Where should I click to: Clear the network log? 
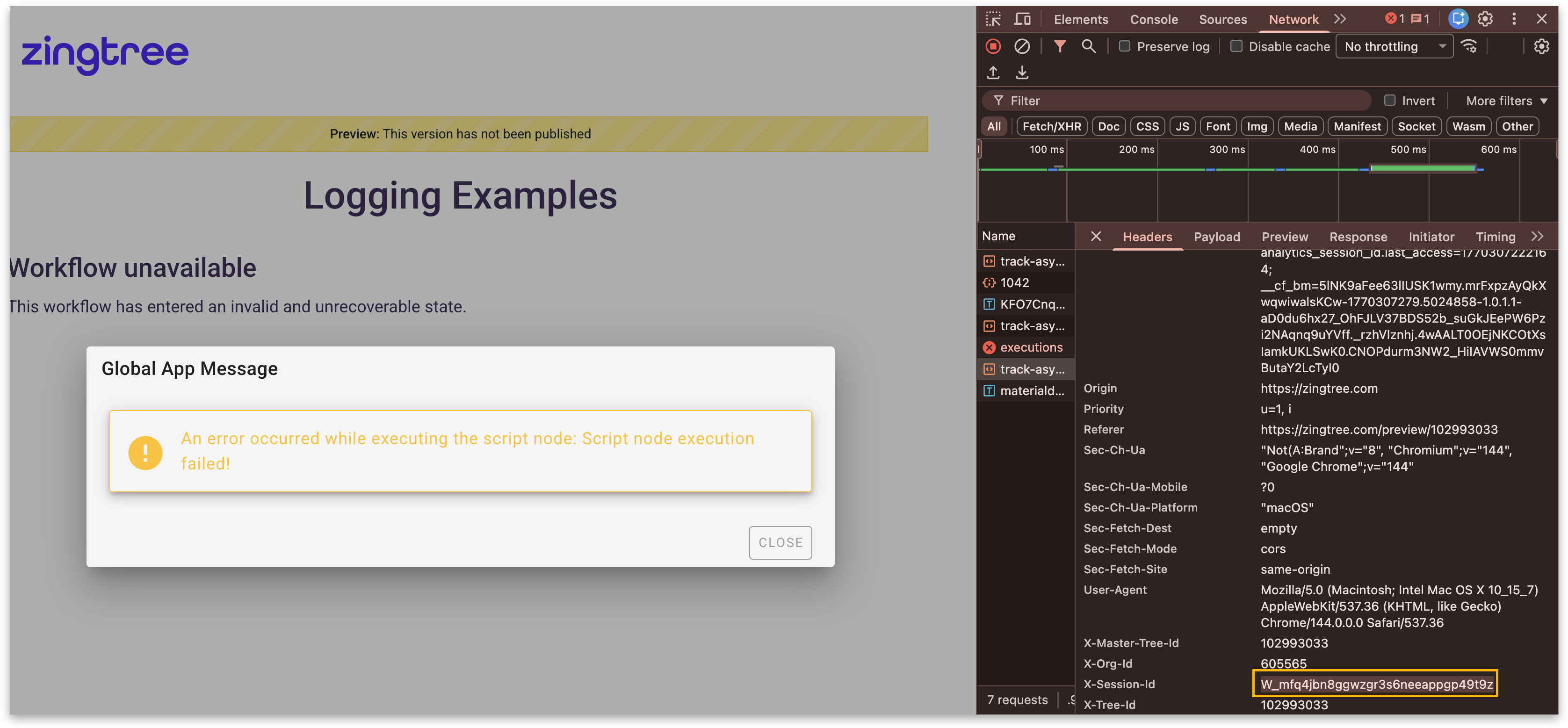tap(1022, 46)
